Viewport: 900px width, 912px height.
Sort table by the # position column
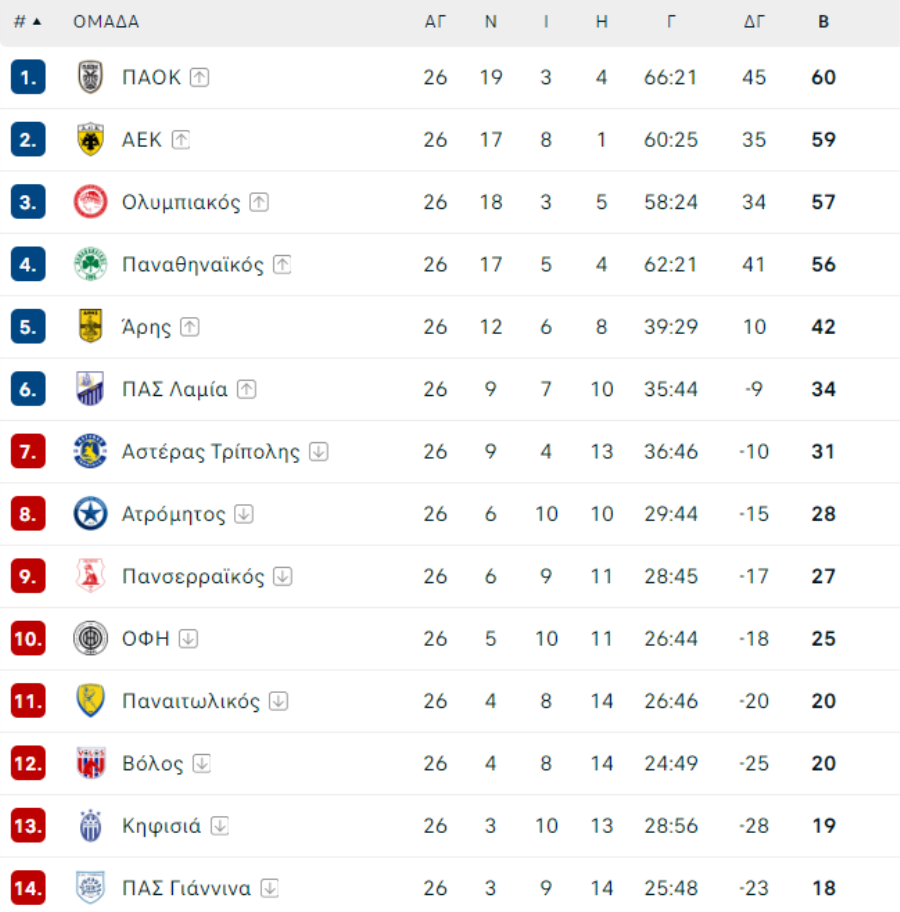[x=27, y=22]
